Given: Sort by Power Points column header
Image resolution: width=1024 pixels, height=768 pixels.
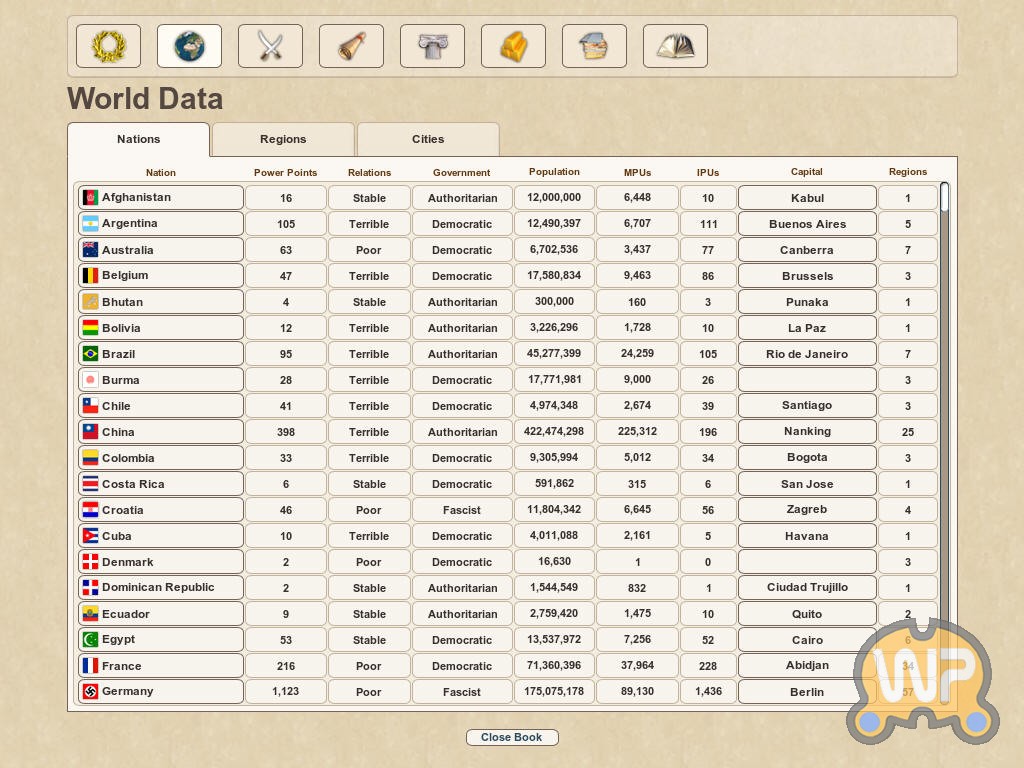Looking at the screenshot, I should pos(285,173).
